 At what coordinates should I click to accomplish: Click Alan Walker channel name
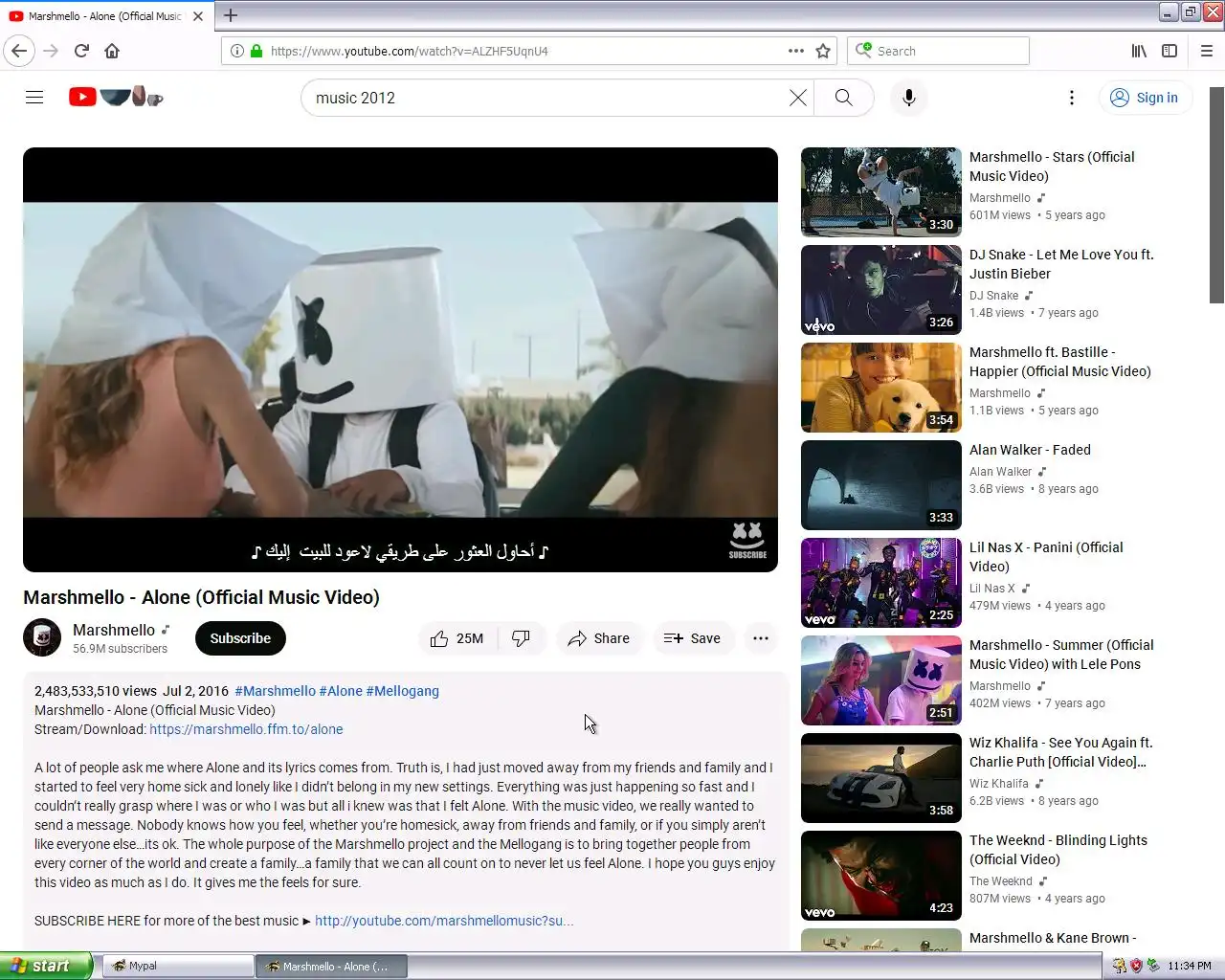[1000, 472]
